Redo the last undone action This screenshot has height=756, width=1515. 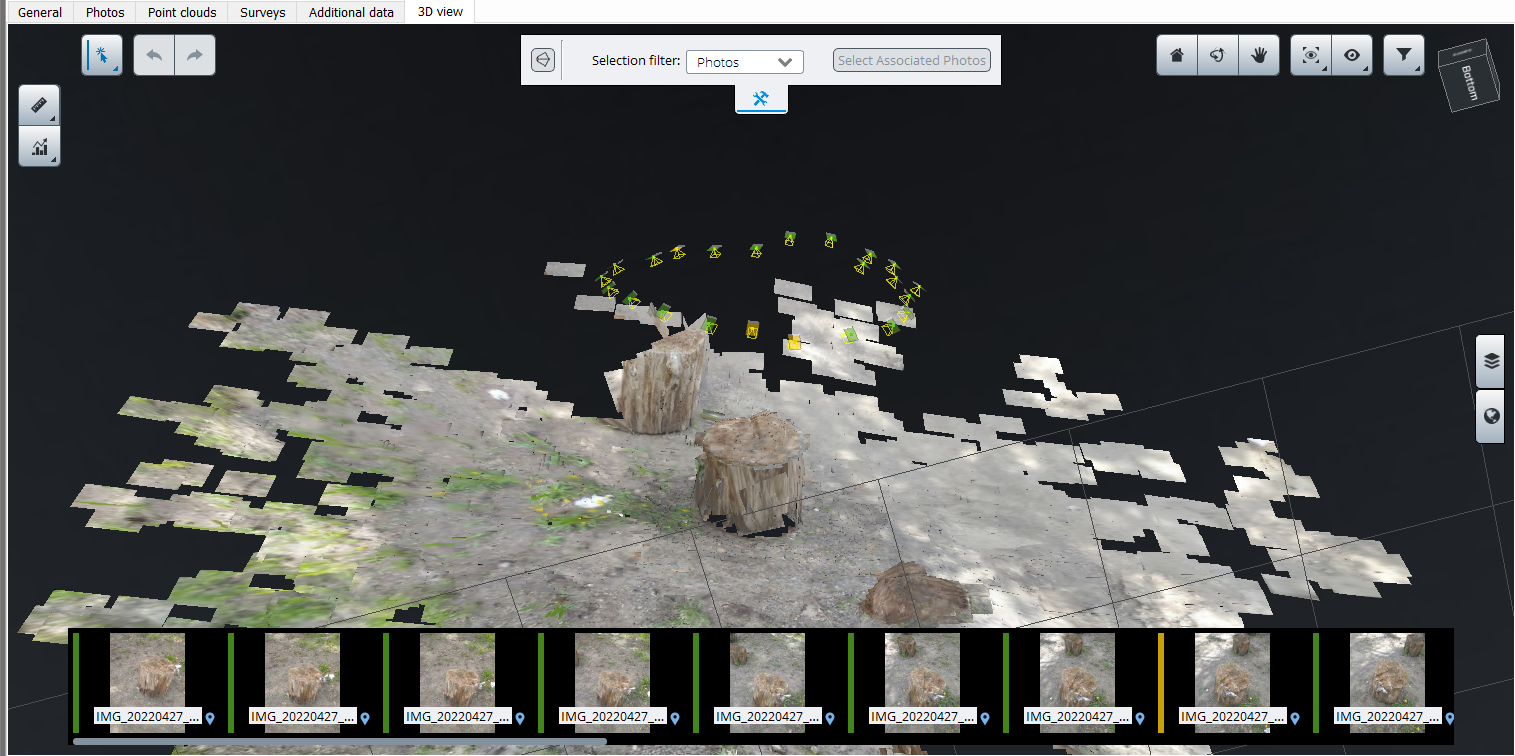pos(195,55)
